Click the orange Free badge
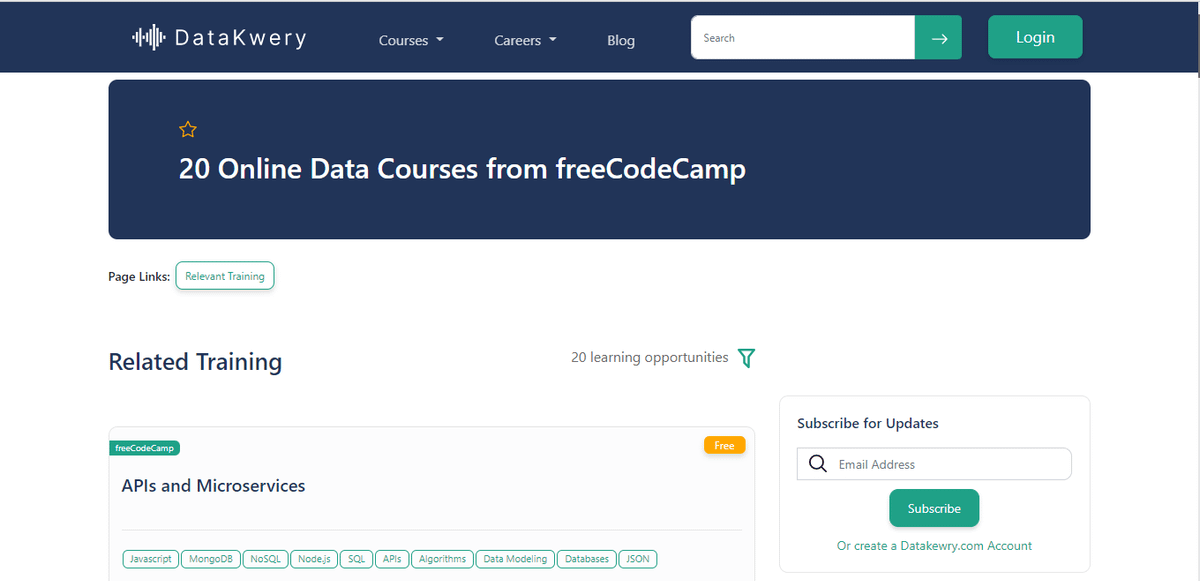This screenshot has height=581, width=1200. click(x=724, y=446)
